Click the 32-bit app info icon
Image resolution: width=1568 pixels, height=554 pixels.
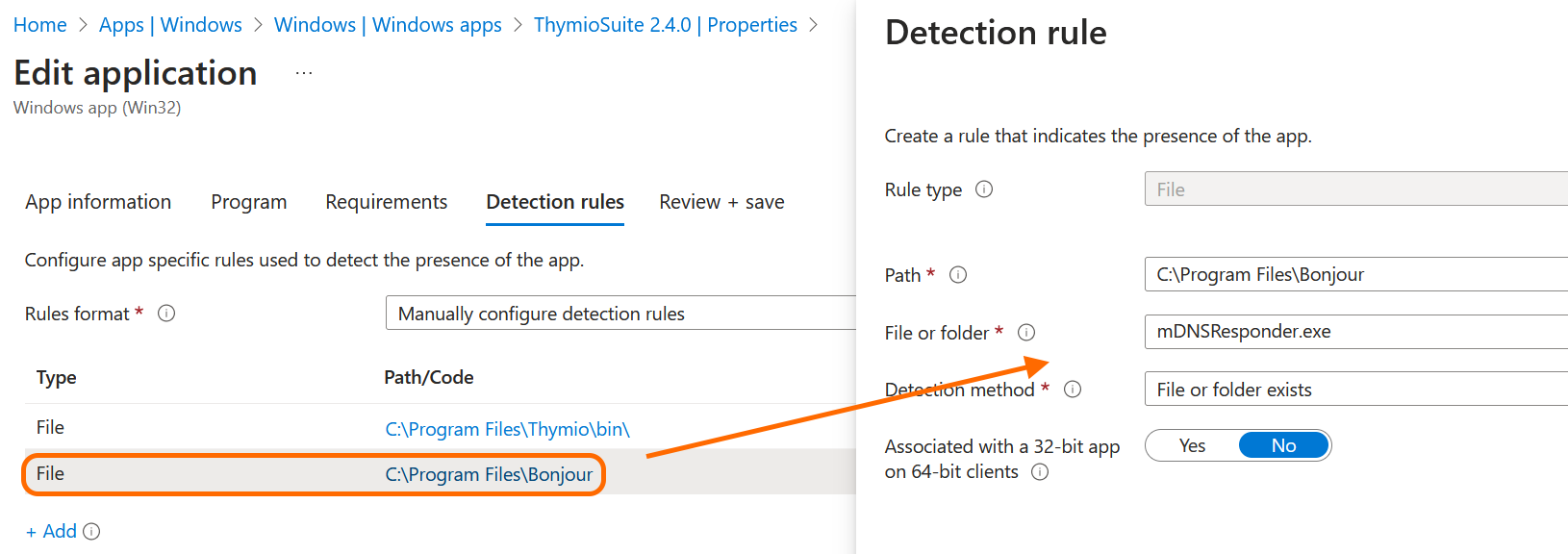click(1040, 472)
